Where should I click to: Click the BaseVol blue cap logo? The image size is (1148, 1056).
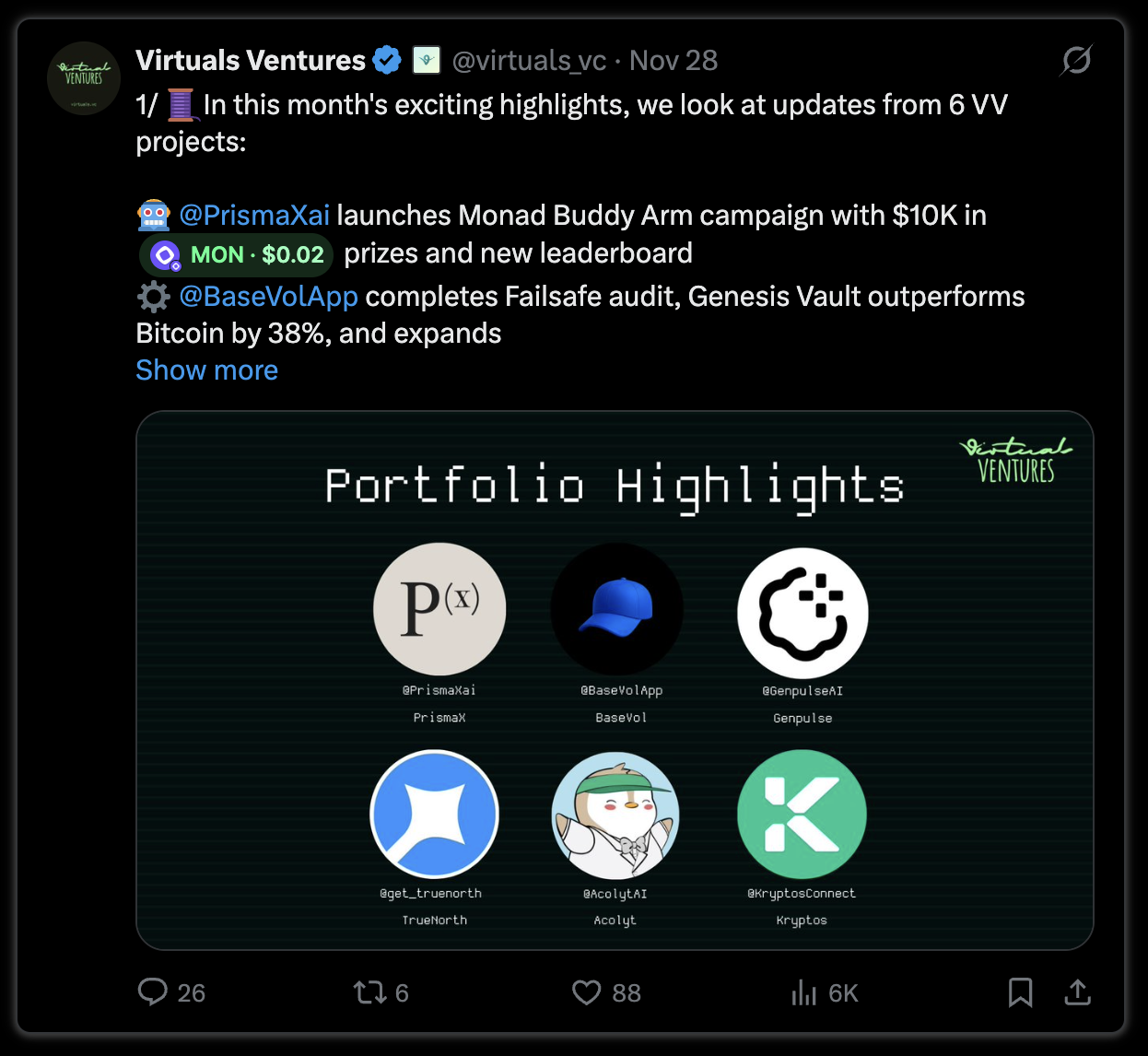point(617,609)
